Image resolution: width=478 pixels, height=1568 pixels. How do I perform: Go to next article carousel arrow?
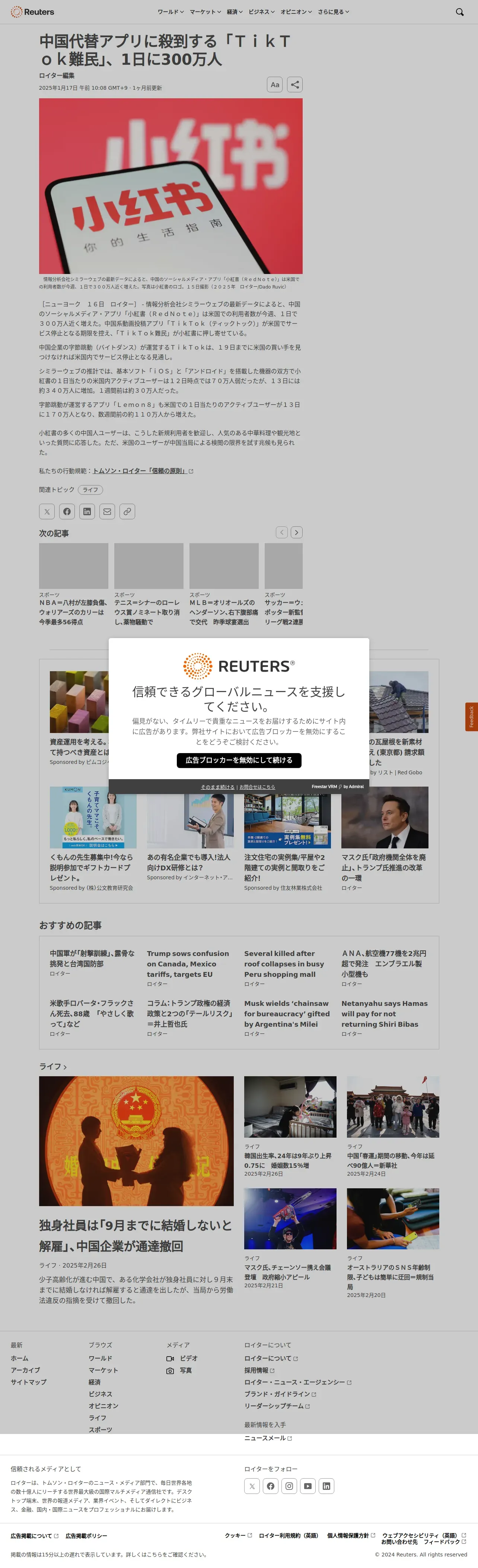tap(297, 532)
